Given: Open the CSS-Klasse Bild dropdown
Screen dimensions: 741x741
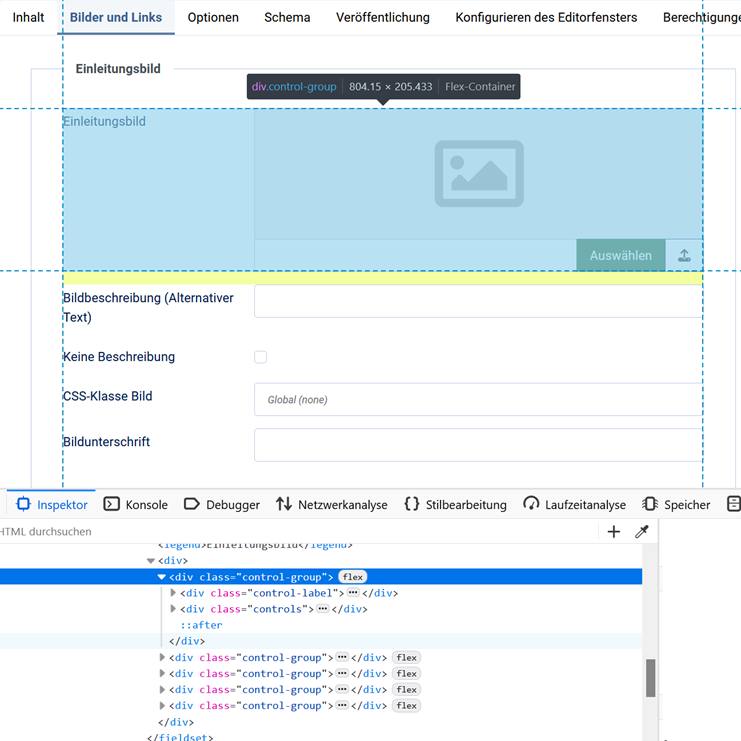Looking at the screenshot, I should coord(478,400).
